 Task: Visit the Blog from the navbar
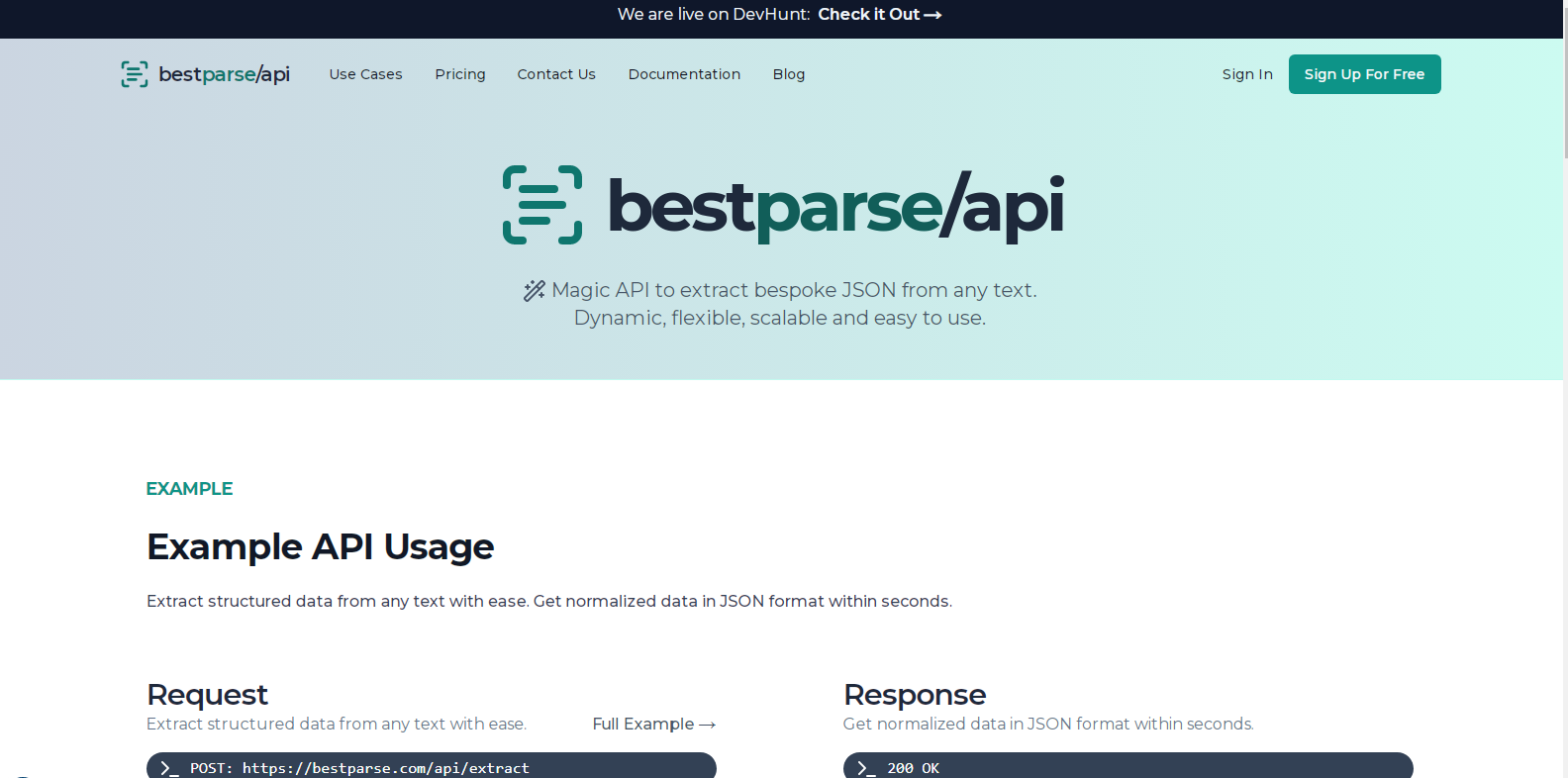(789, 74)
